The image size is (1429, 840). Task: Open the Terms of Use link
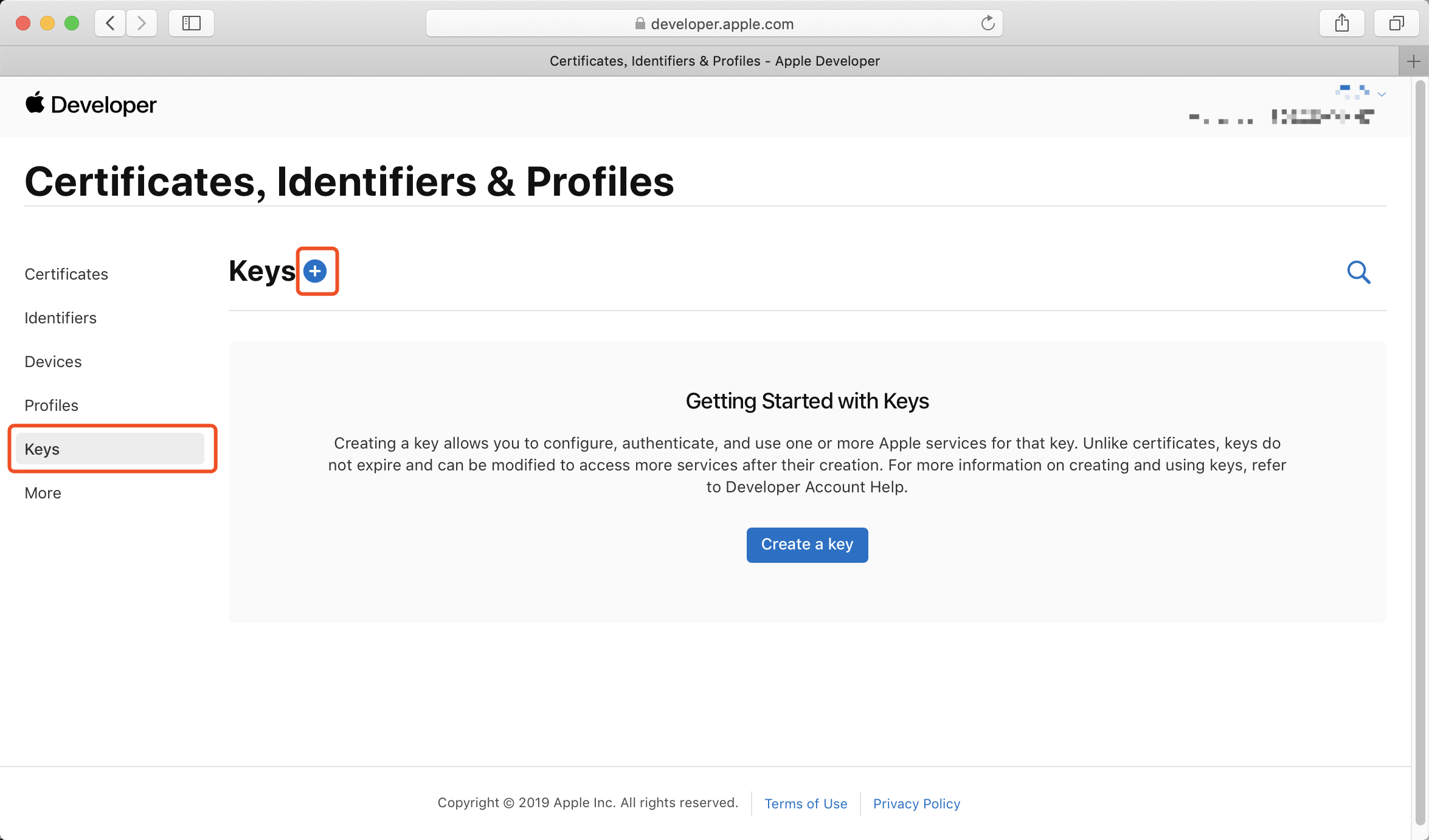click(806, 804)
